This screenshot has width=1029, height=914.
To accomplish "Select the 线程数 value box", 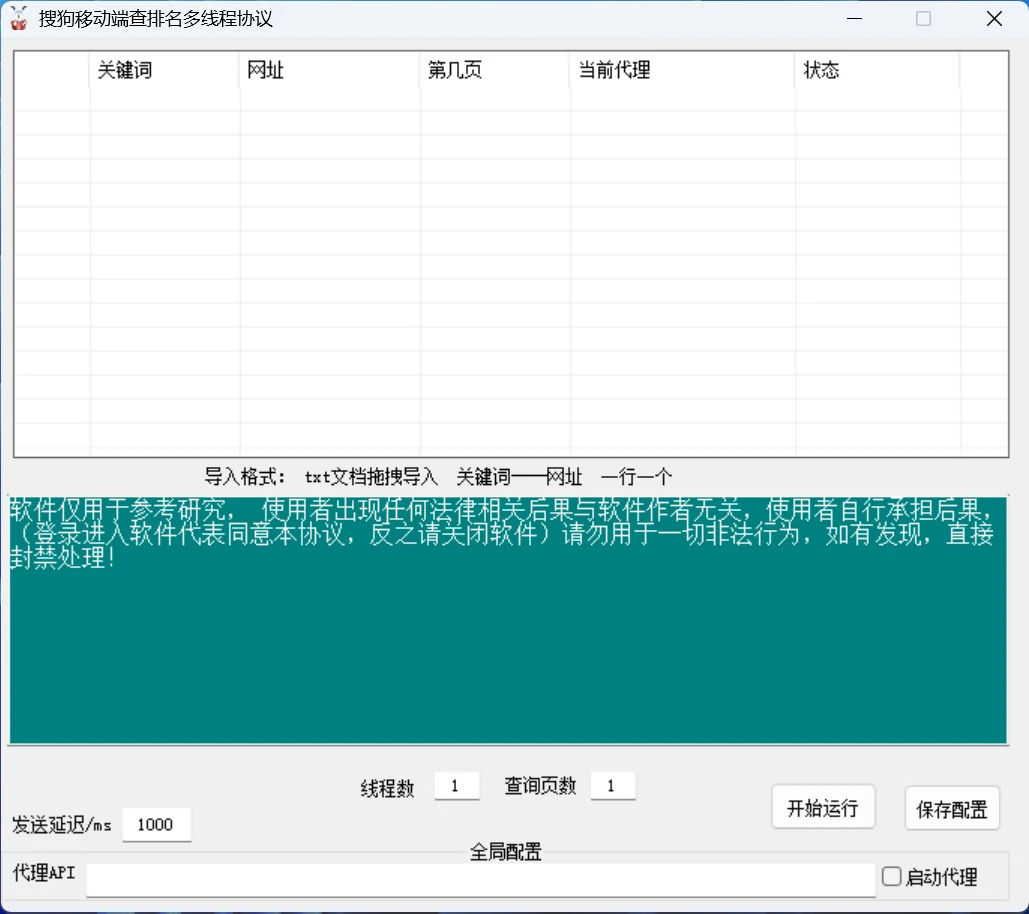I will 457,785.
